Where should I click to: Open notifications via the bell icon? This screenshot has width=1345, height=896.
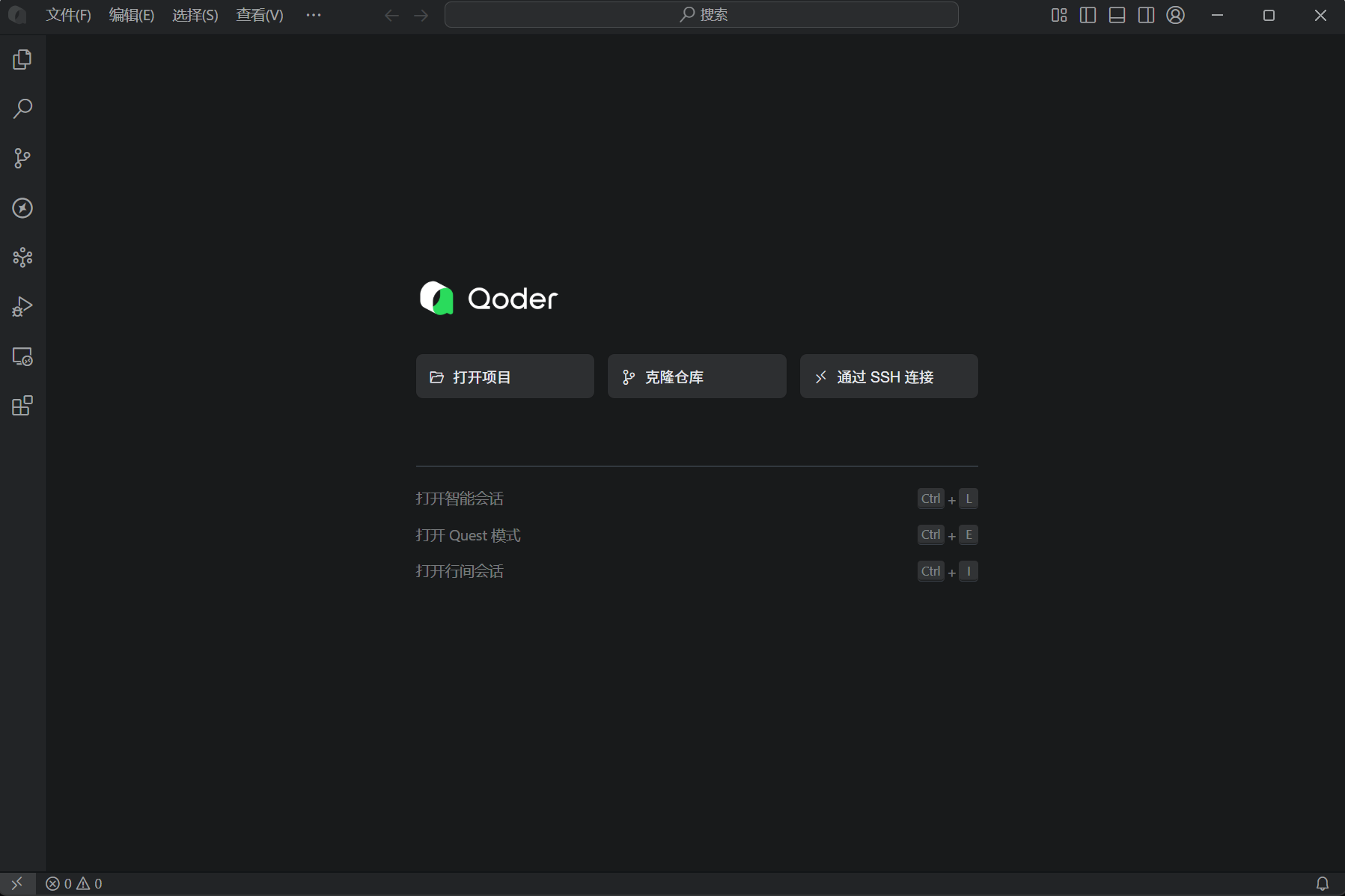click(1323, 883)
